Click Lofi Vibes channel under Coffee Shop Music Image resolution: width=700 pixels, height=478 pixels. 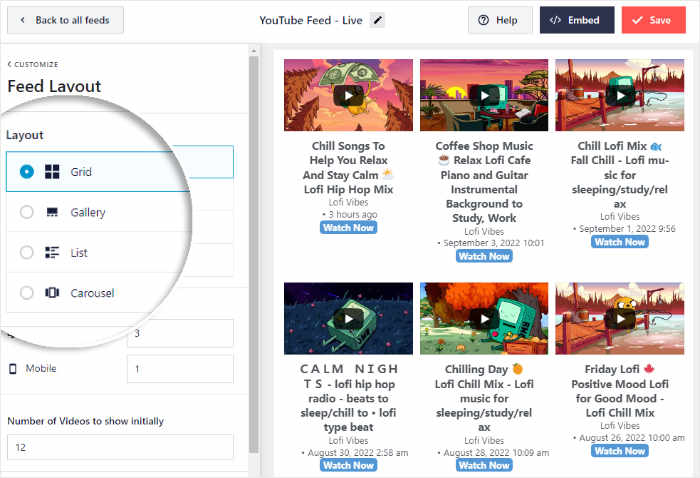484,232
